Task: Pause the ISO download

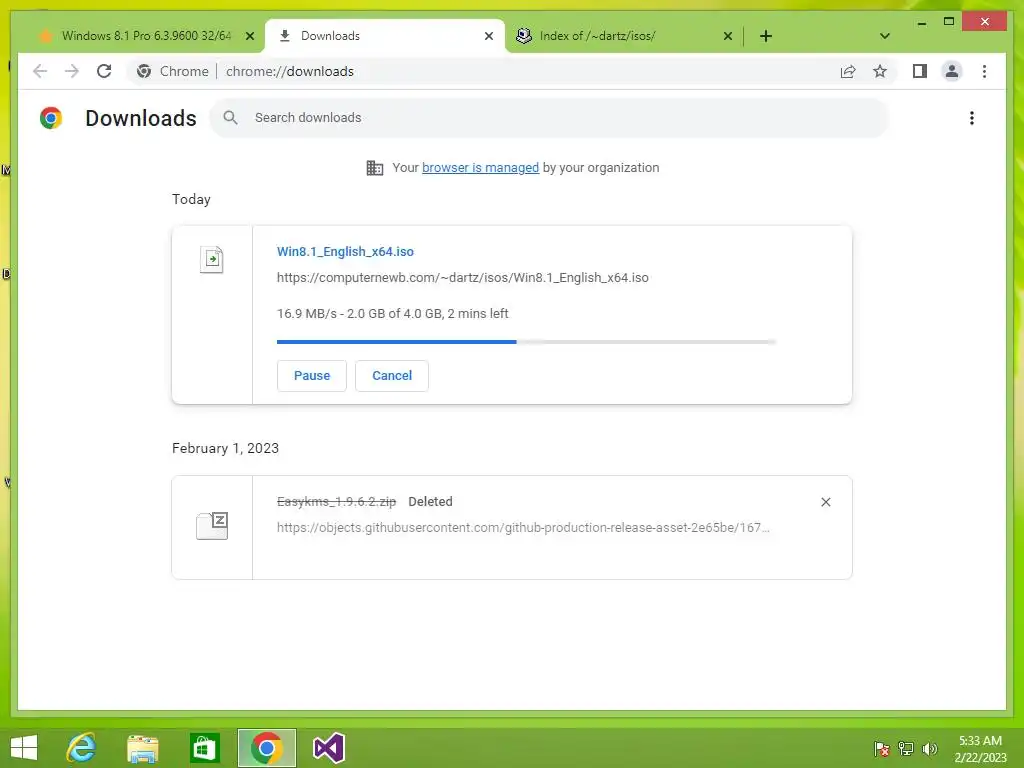Action: coord(312,376)
